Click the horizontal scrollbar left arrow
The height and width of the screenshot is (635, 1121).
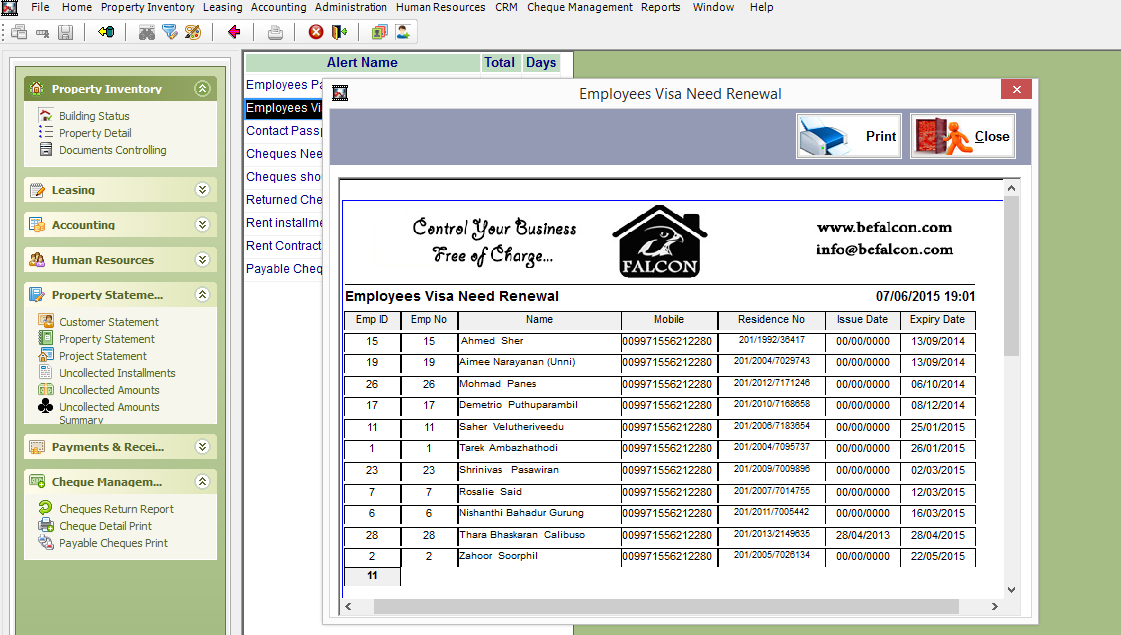click(348, 606)
